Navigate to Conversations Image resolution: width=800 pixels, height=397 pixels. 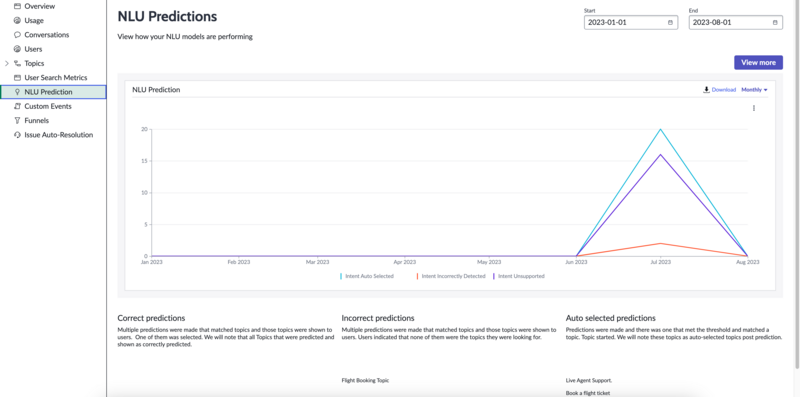click(x=46, y=35)
